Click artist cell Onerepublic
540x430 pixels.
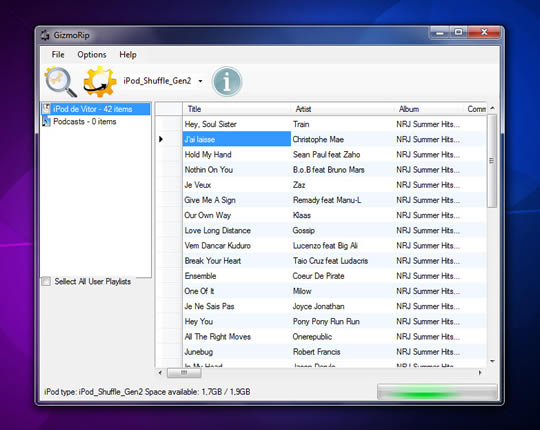point(342,336)
